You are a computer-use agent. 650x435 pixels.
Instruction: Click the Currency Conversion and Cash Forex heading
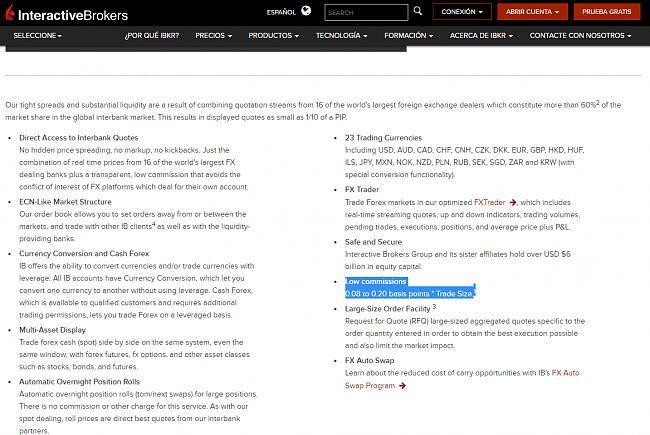coord(84,253)
